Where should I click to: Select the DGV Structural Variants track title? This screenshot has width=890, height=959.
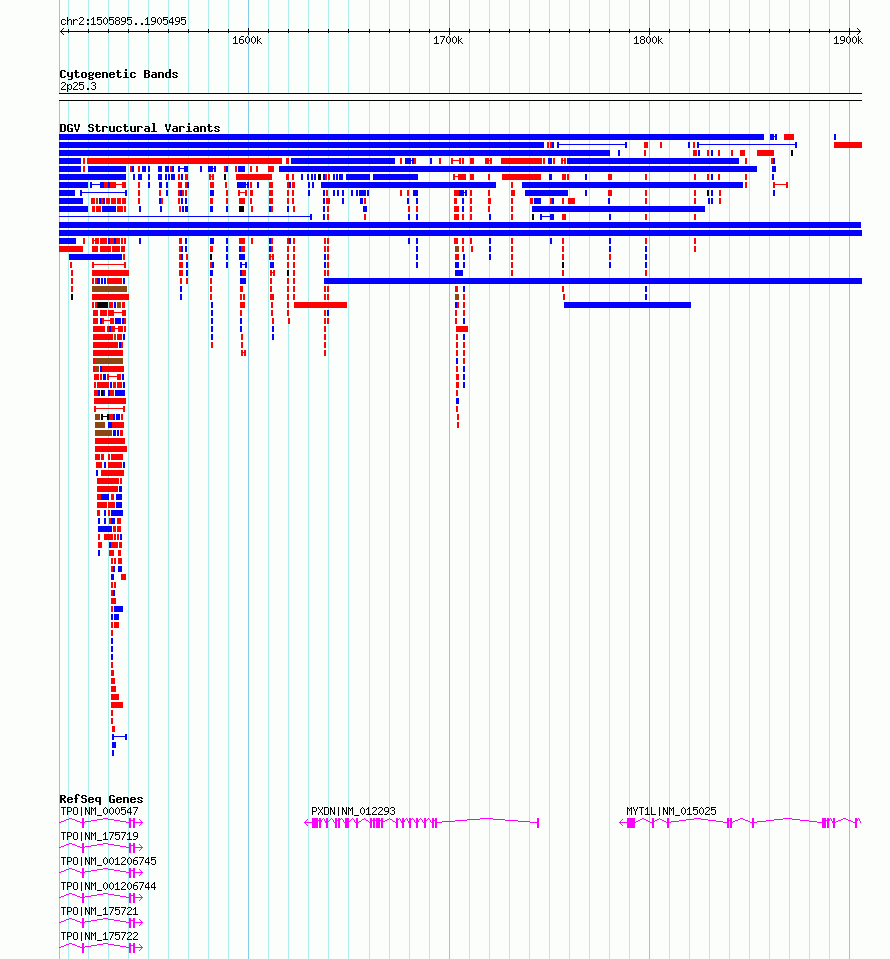(139, 128)
